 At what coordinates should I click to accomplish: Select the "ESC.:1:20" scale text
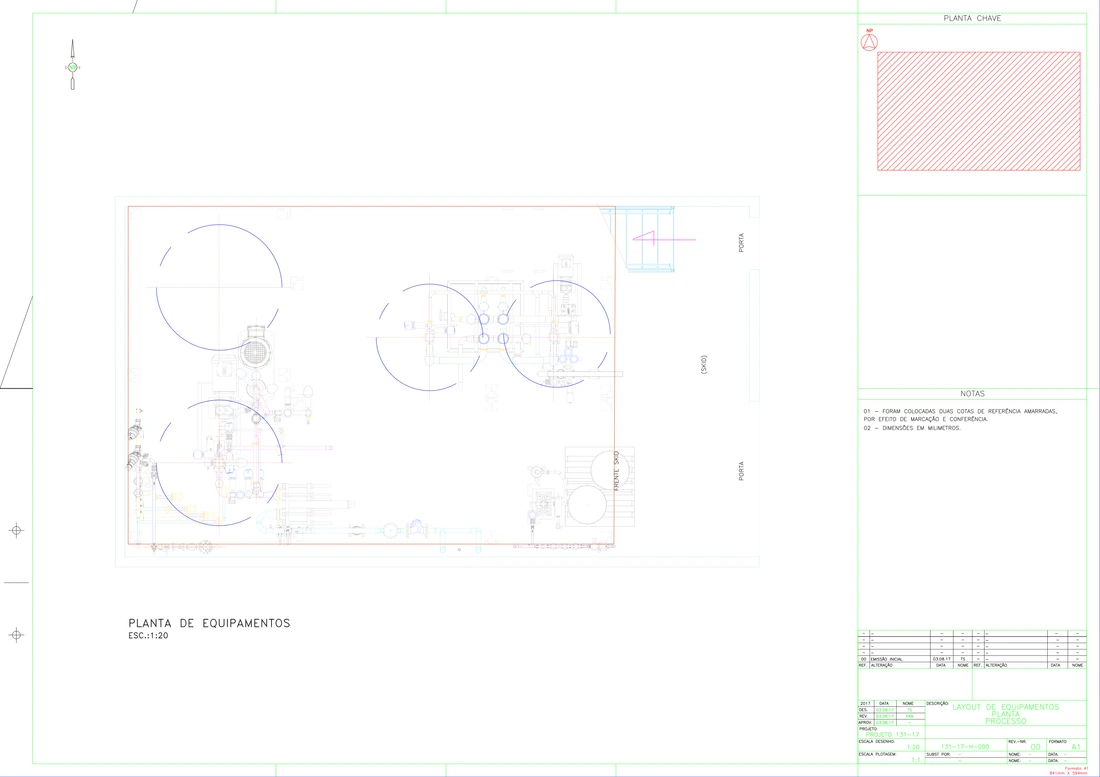click(148, 636)
